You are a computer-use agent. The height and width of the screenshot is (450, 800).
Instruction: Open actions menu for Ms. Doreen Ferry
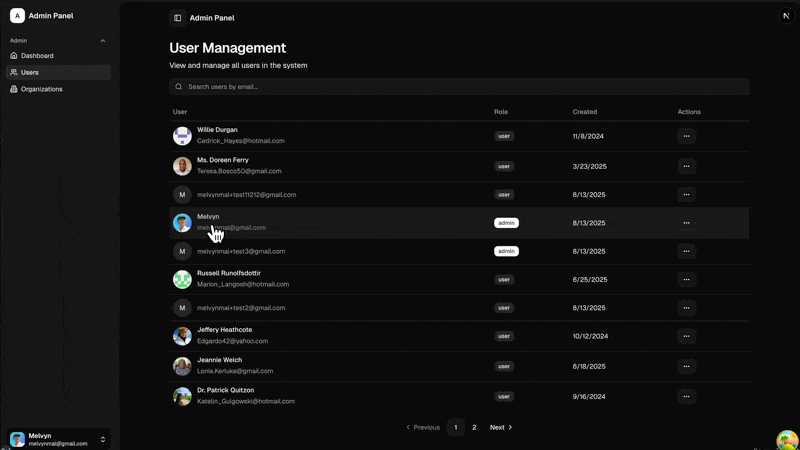point(686,166)
